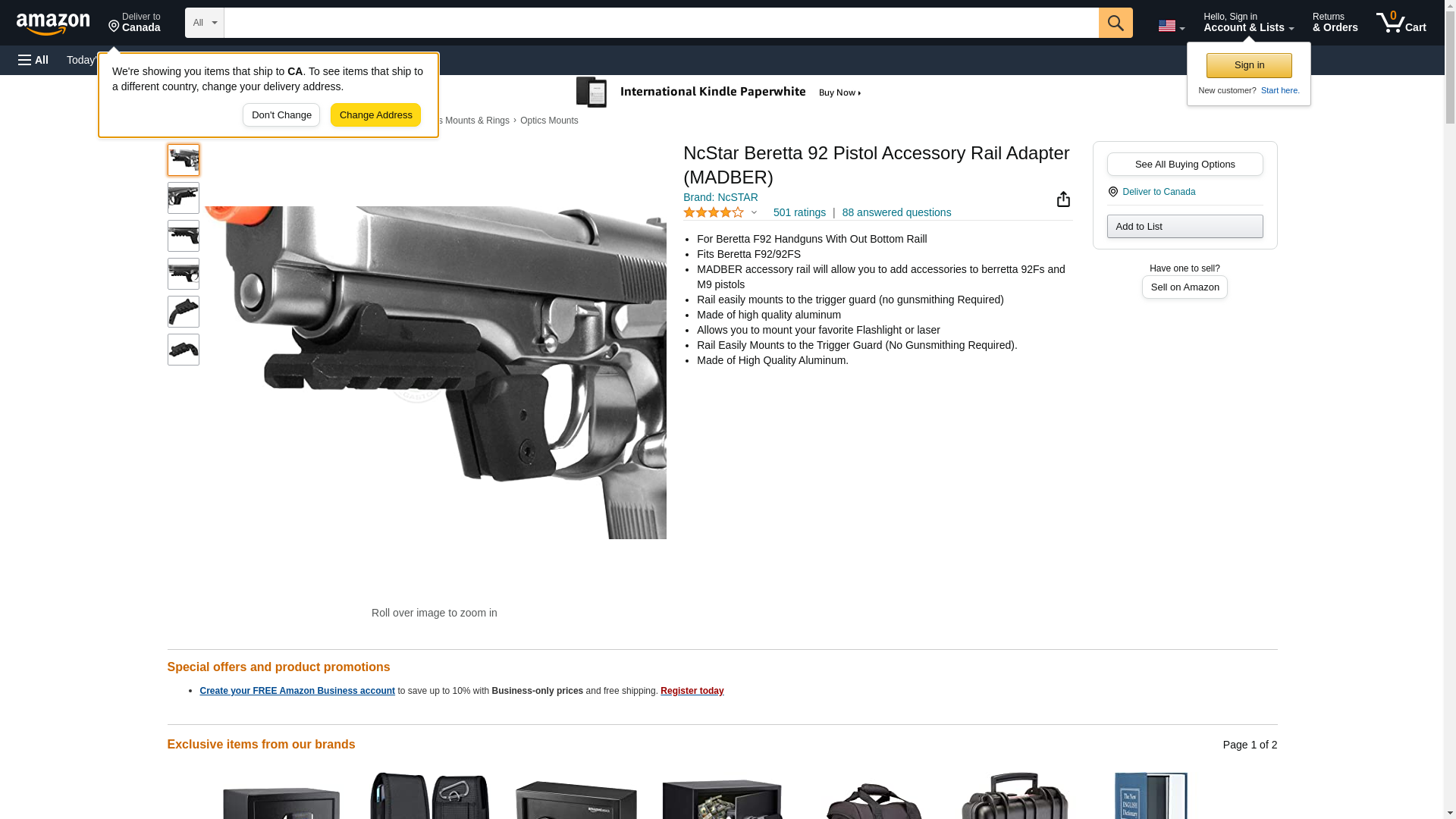The width and height of the screenshot is (1456, 819).
Task: Expand the All search category dropdown
Action: pos(204,23)
